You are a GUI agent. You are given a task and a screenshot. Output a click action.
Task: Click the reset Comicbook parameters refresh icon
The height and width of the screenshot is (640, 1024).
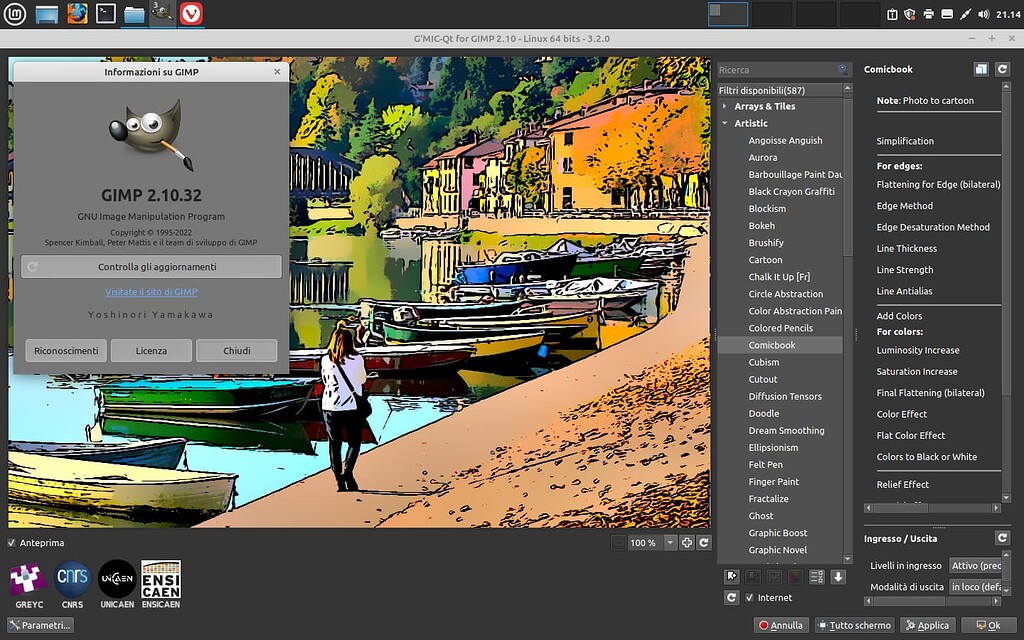pyautogui.click(x=1003, y=68)
